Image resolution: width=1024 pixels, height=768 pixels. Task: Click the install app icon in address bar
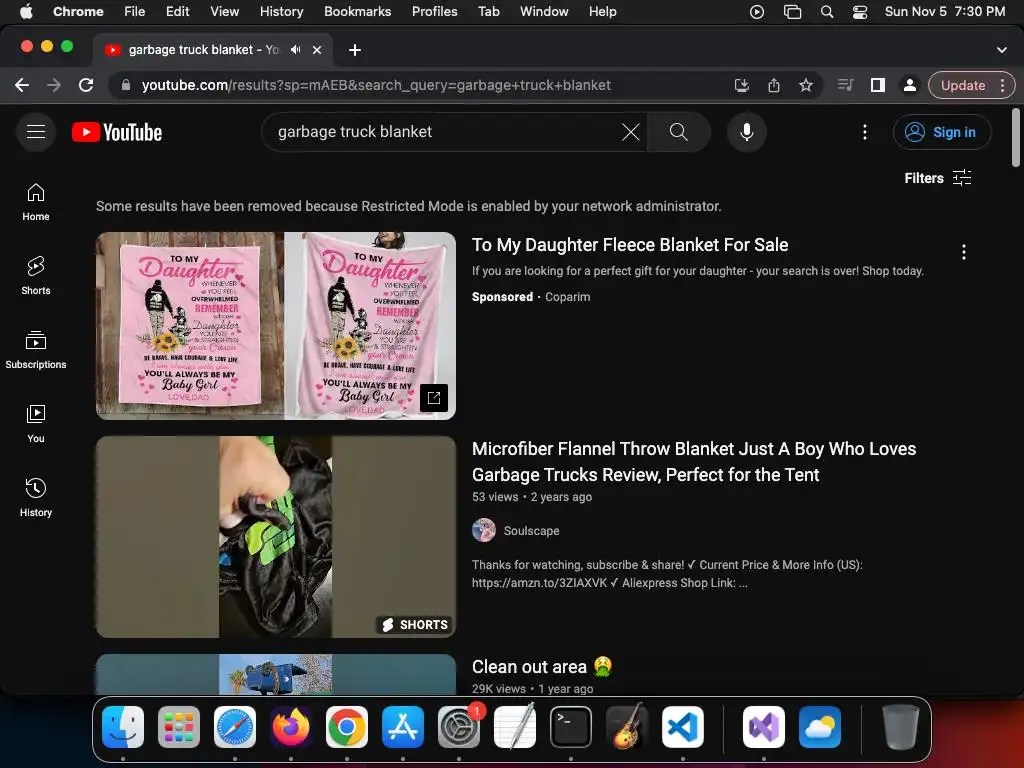point(741,85)
